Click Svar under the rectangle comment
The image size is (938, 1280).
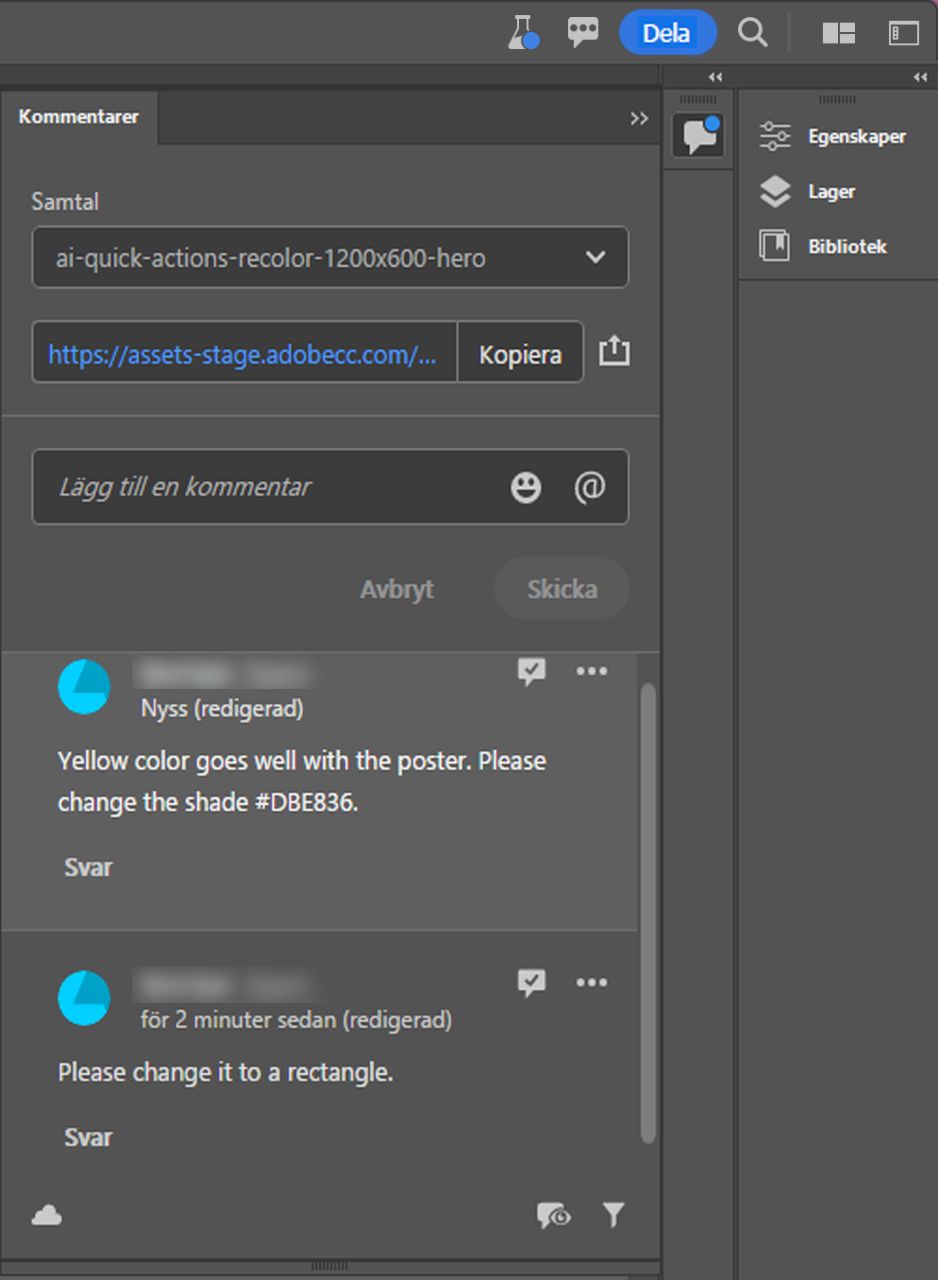click(88, 1136)
